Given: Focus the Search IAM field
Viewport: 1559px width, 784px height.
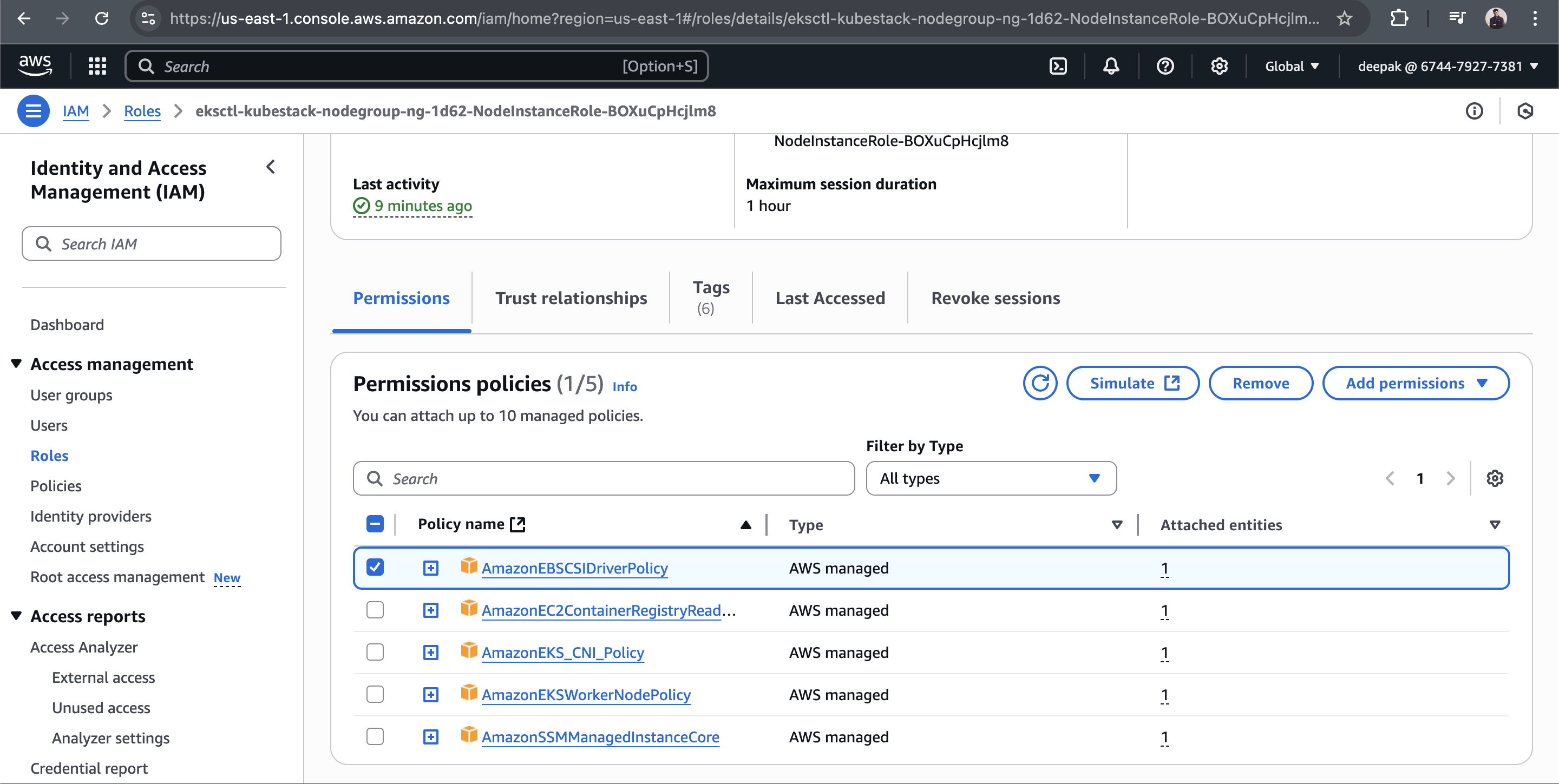Looking at the screenshot, I should (x=152, y=244).
